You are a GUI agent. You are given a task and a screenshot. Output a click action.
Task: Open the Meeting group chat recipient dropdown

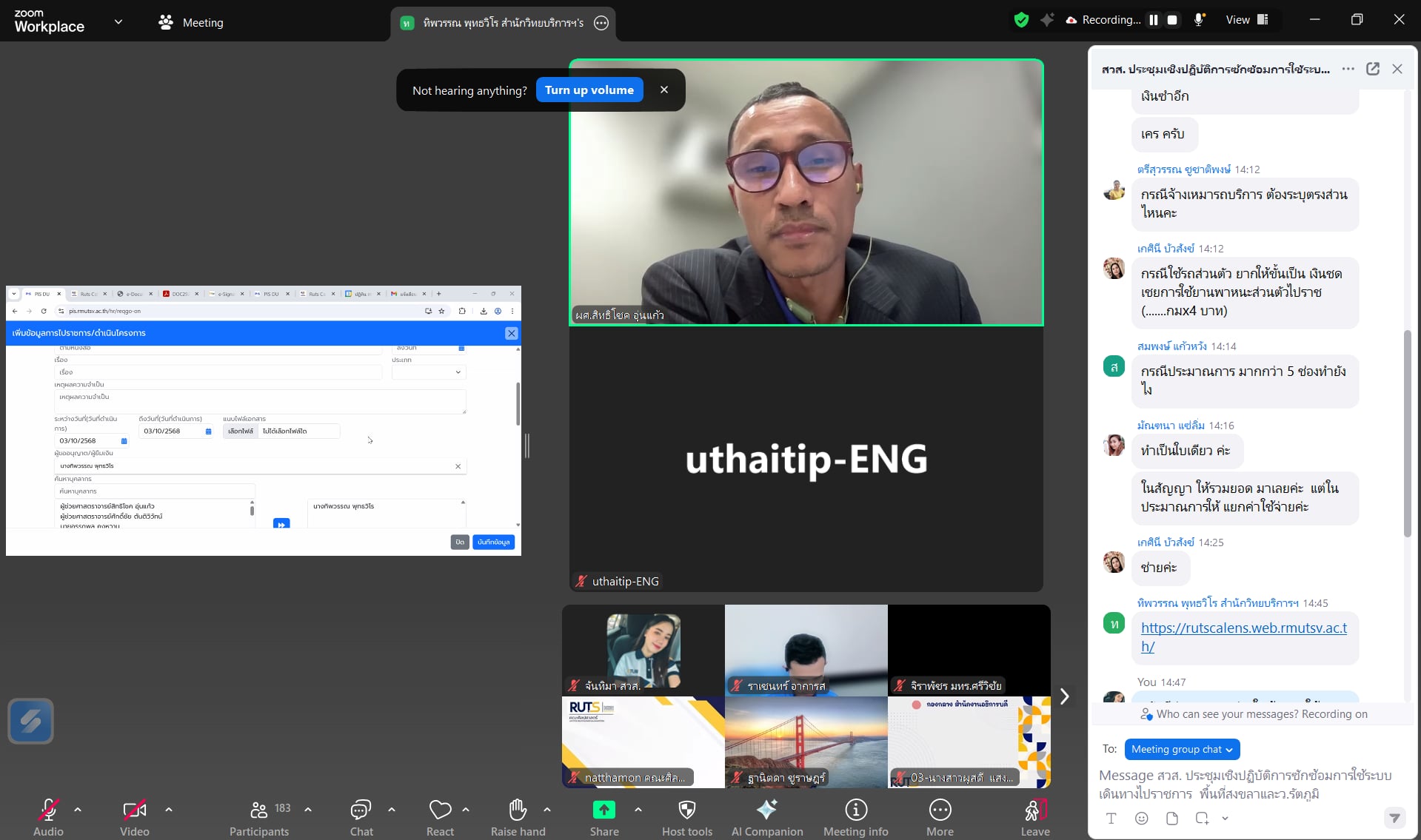[1181, 749]
